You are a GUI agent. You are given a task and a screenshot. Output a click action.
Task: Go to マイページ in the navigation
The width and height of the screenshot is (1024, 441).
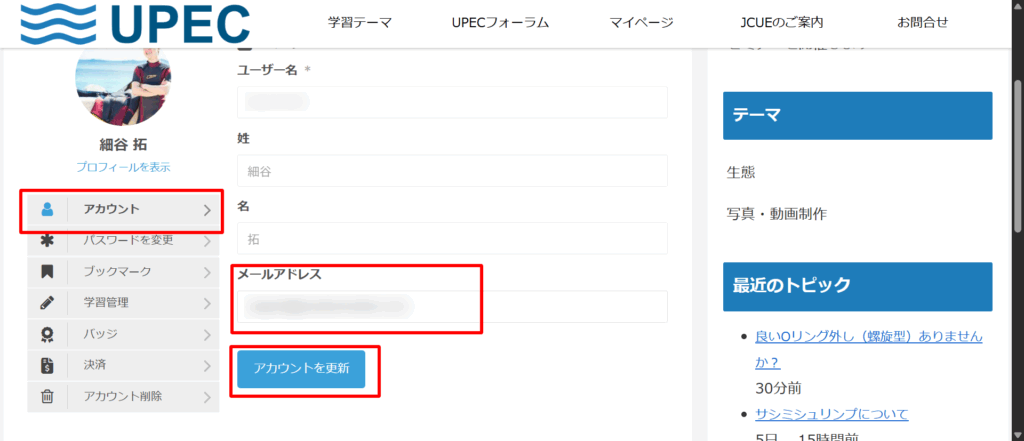(x=640, y=22)
